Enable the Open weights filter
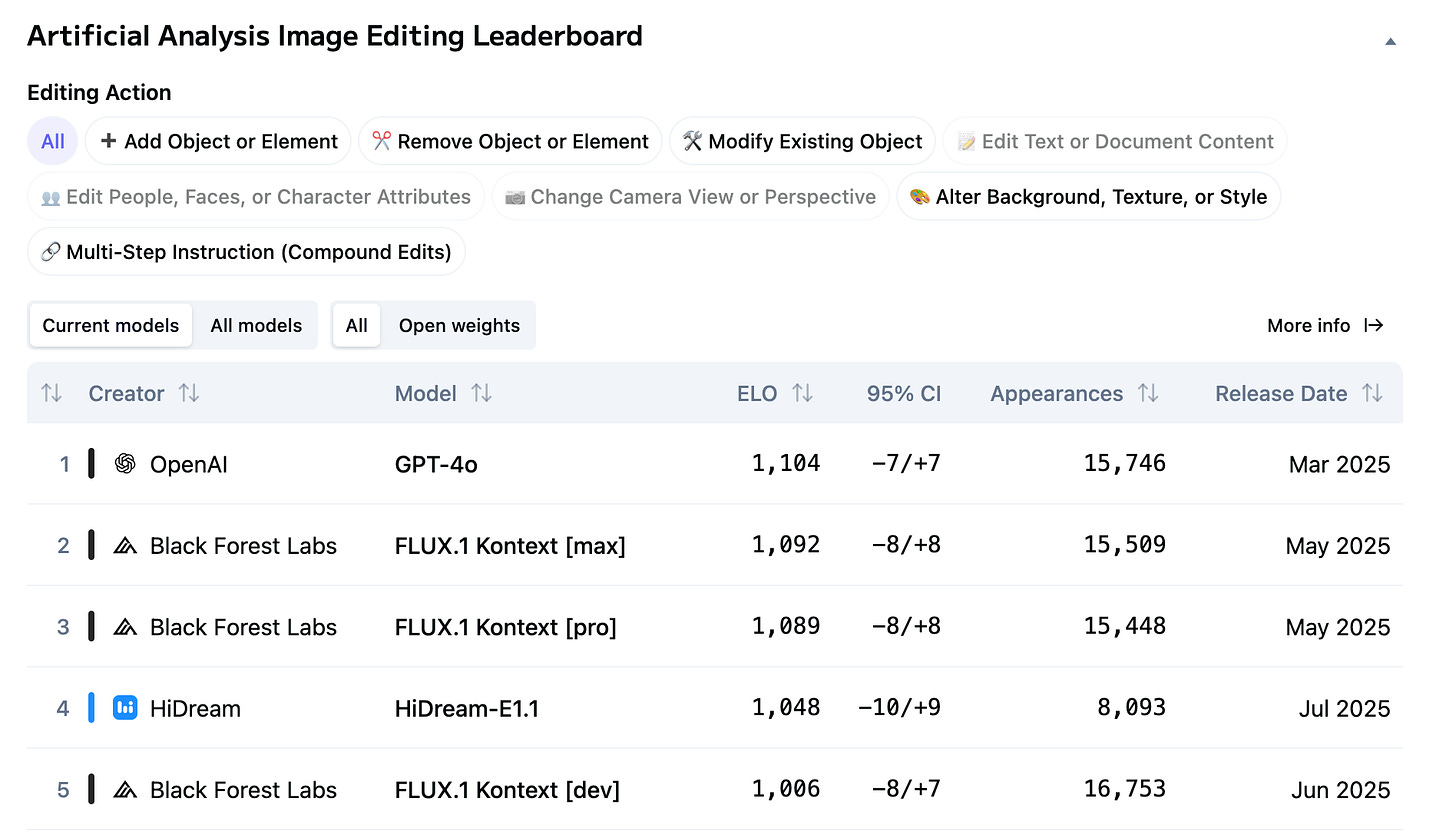 point(459,325)
